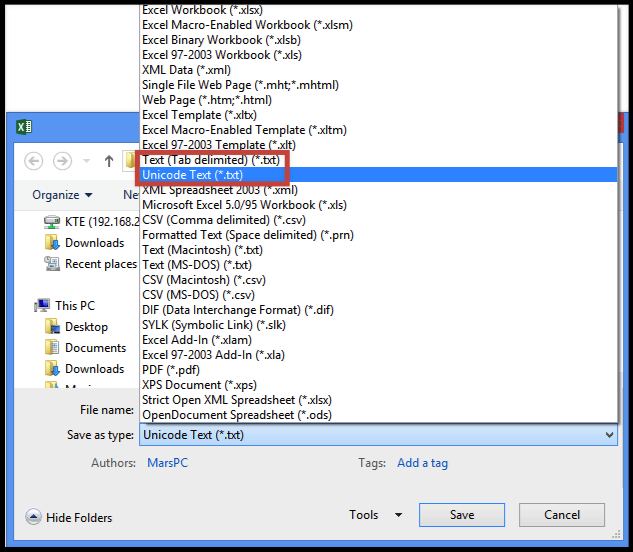Choose Formatted Text (Space delimited) (*.prn)
633x552 pixels.
379,235
